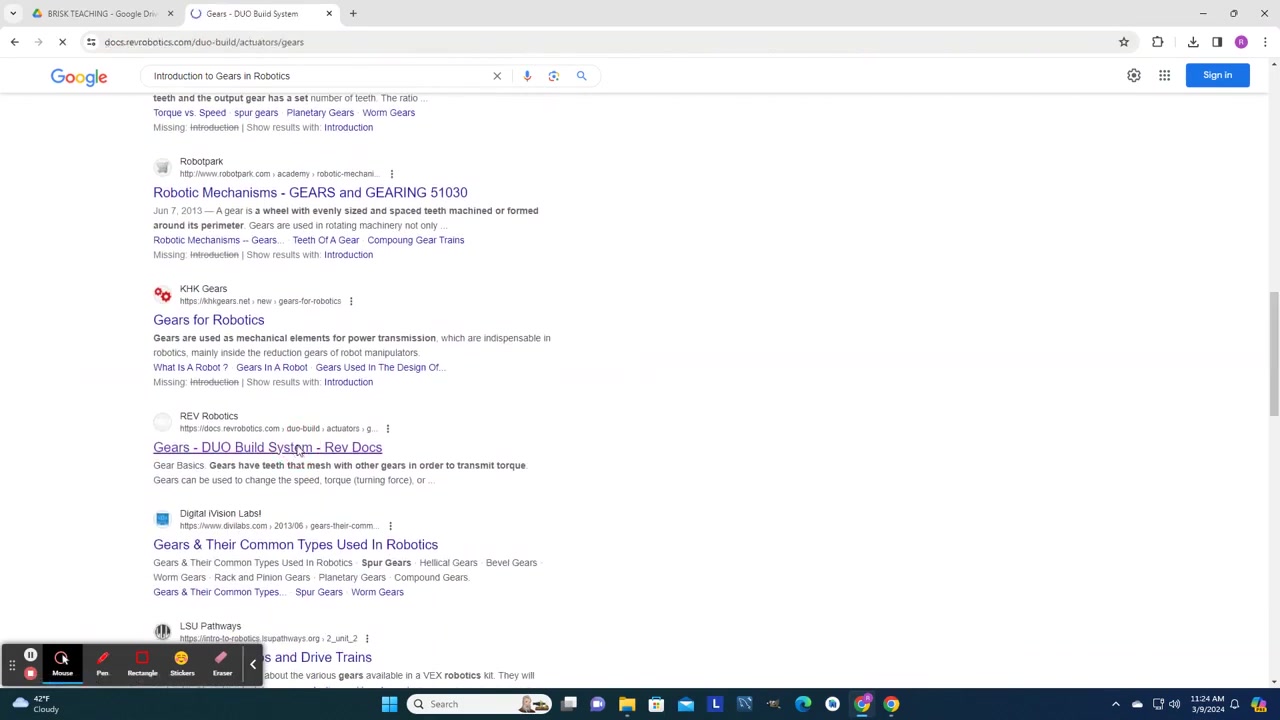Search by image with Google Lens icon

(x=554, y=76)
